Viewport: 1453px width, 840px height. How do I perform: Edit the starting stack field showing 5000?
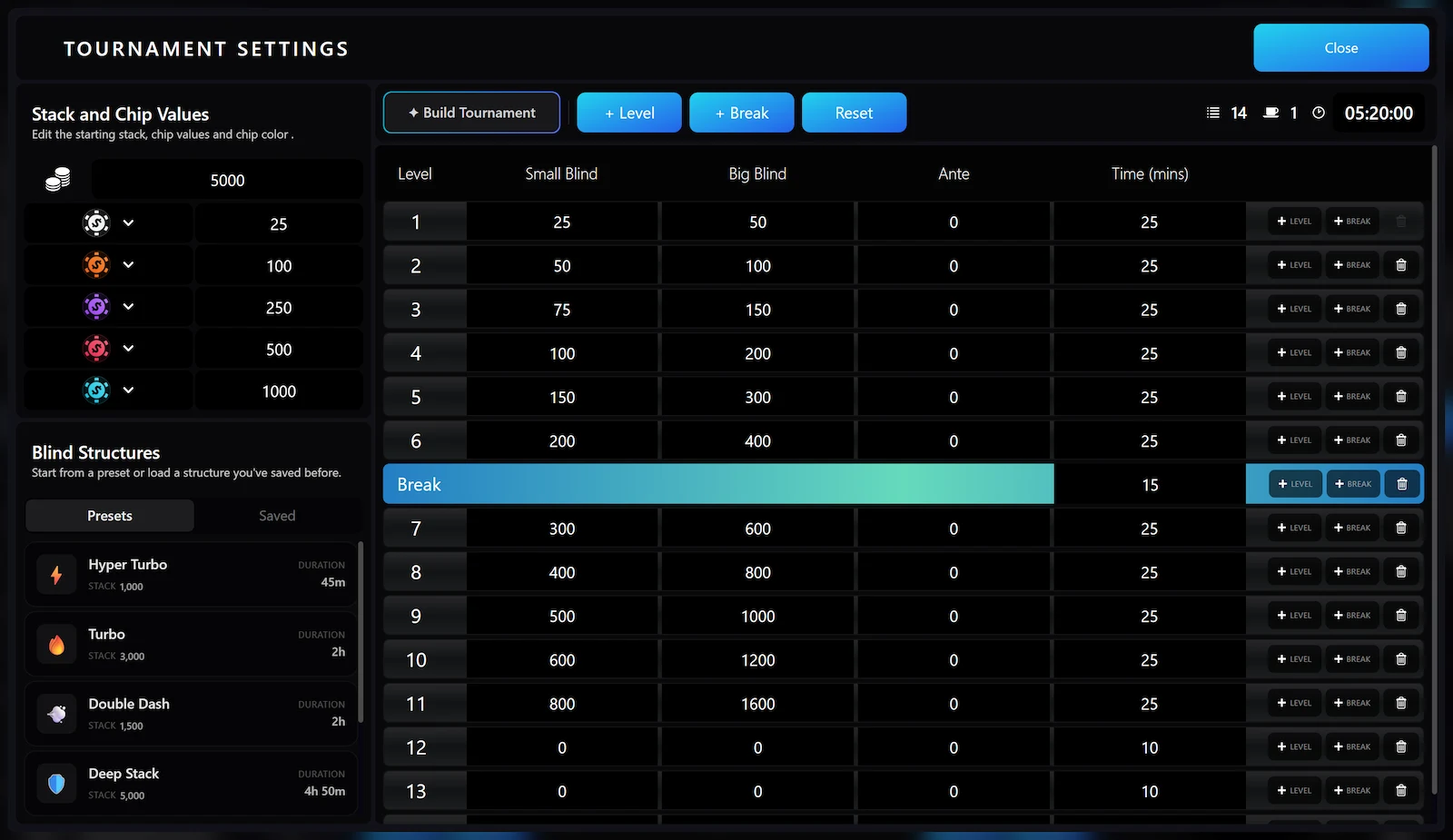(227, 180)
